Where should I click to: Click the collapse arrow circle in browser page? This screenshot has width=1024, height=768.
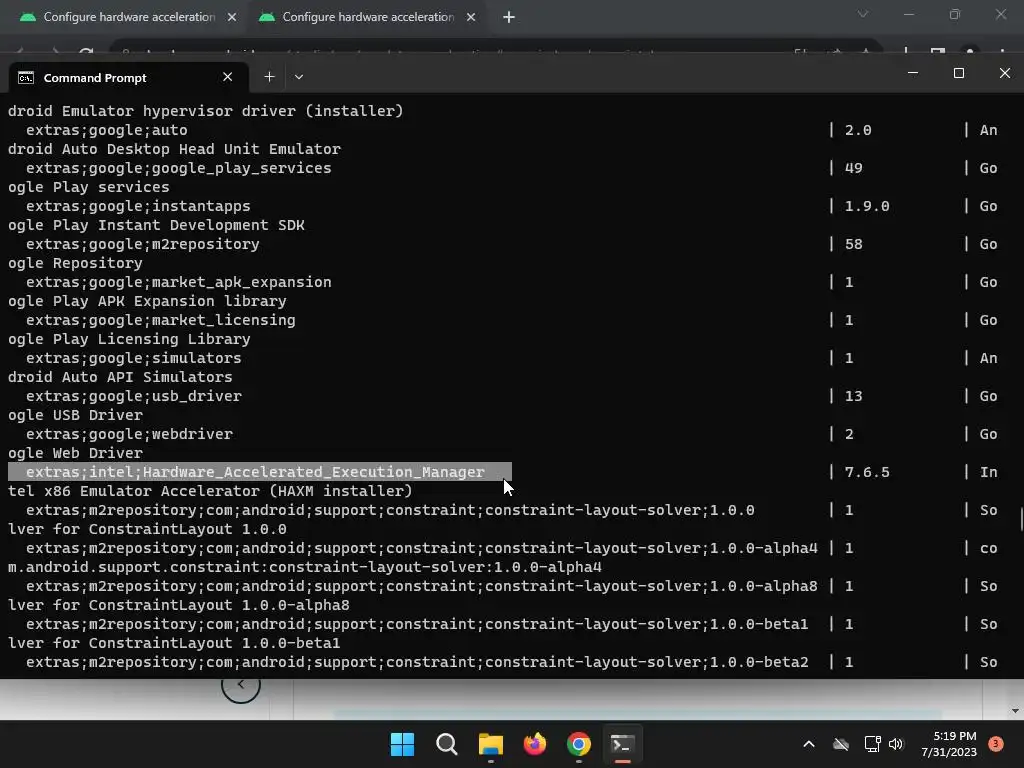pyautogui.click(x=240, y=684)
